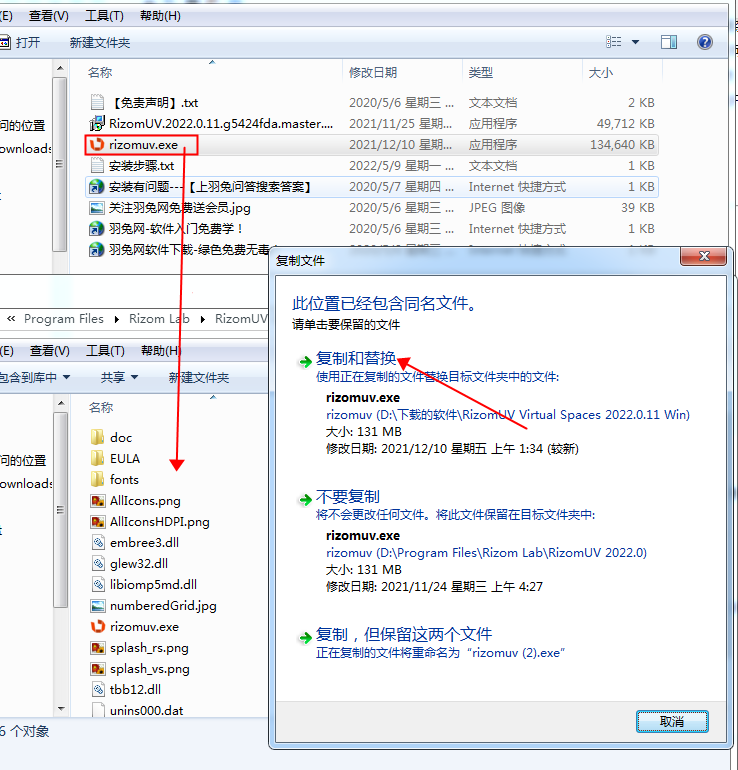Click the unins000.dat file icon
This screenshot has height=770, width=738.
click(x=98, y=710)
